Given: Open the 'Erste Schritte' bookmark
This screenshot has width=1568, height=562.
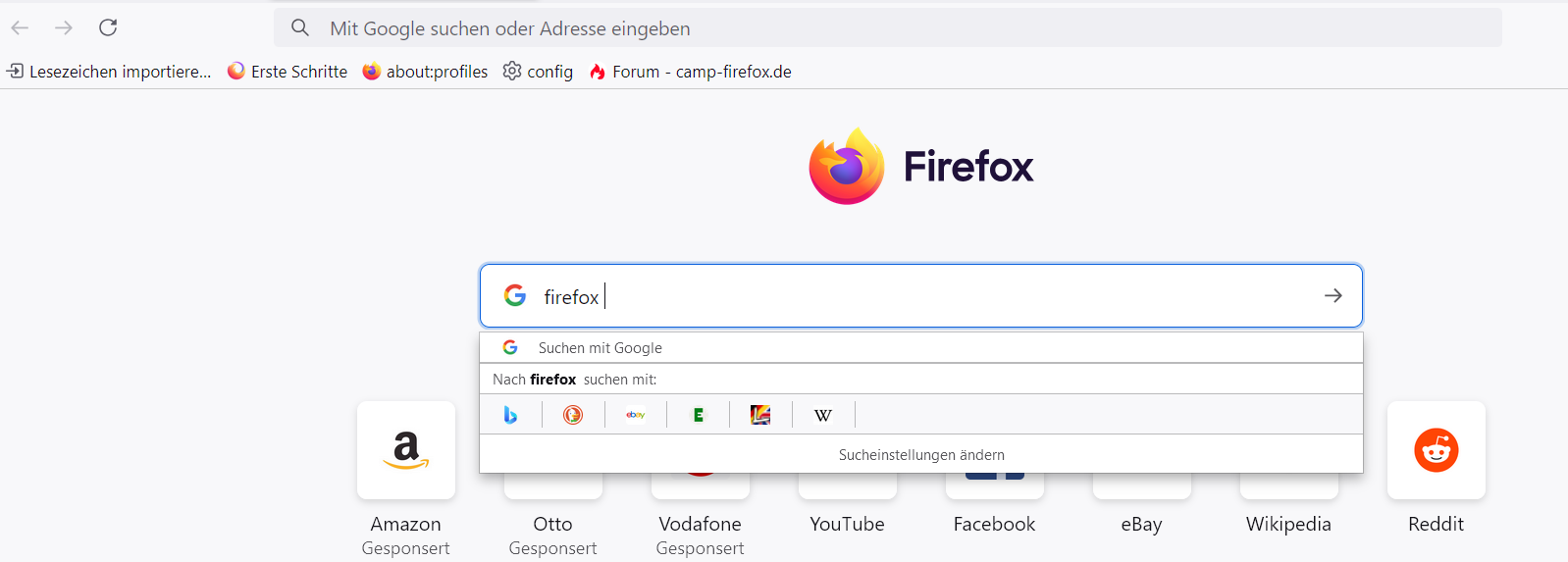Looking at the screenshot, I should (x=287, y=72).
